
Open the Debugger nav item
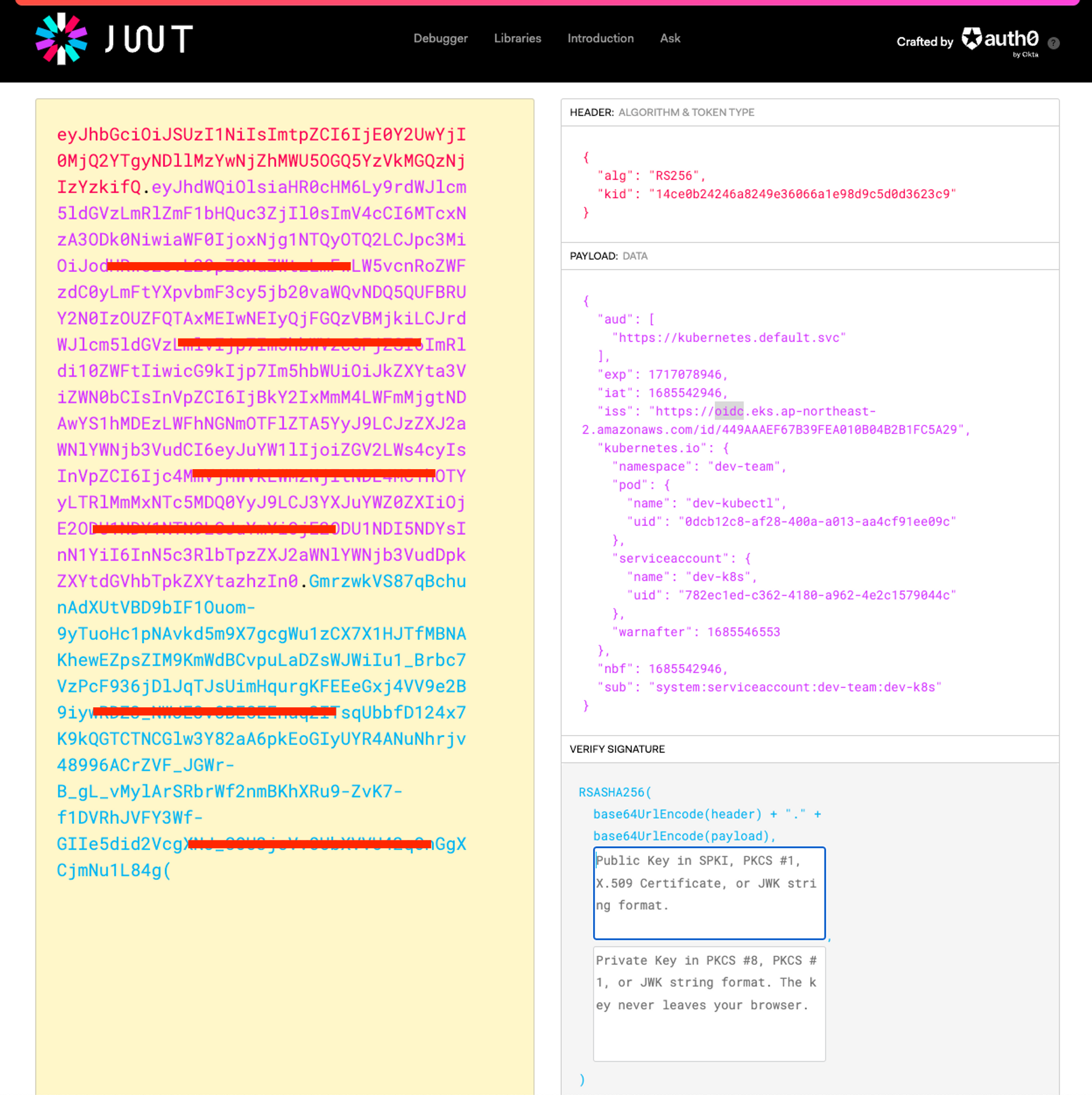click(x=440, y=39)
